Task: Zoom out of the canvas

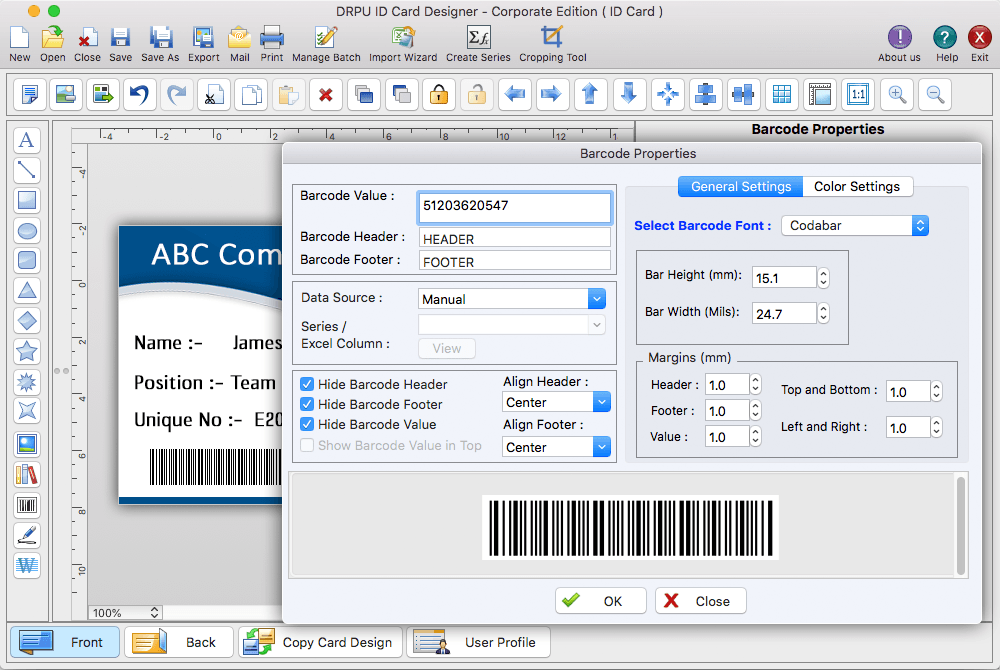Action: [x=935, y=94]
